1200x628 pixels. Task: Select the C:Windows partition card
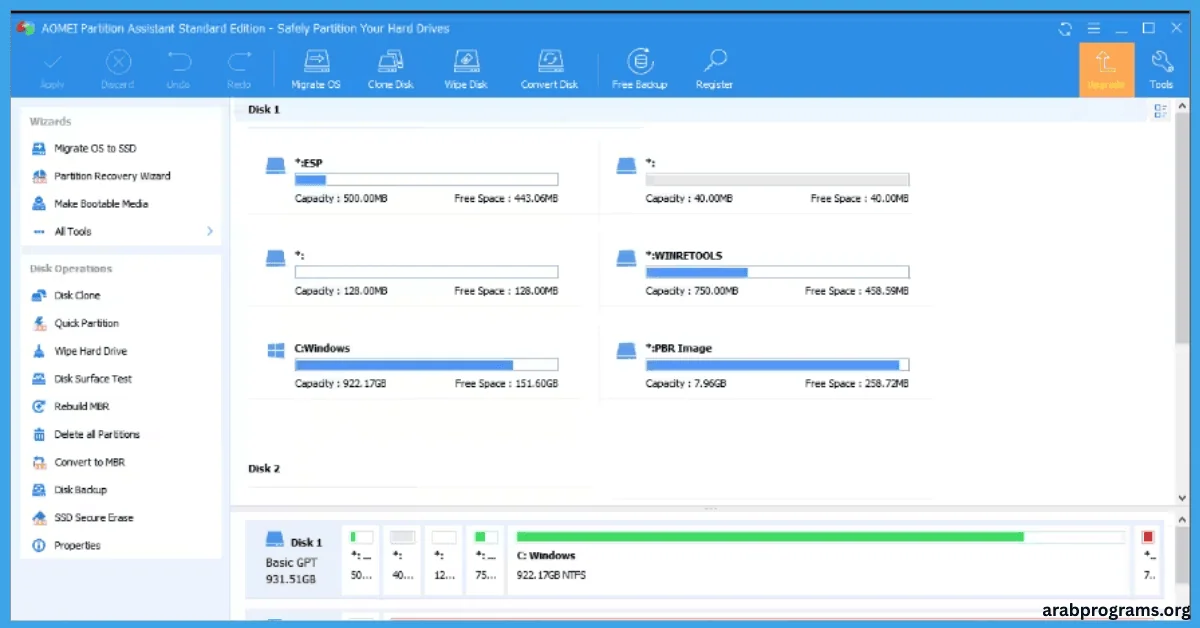(x=413, y=366)
